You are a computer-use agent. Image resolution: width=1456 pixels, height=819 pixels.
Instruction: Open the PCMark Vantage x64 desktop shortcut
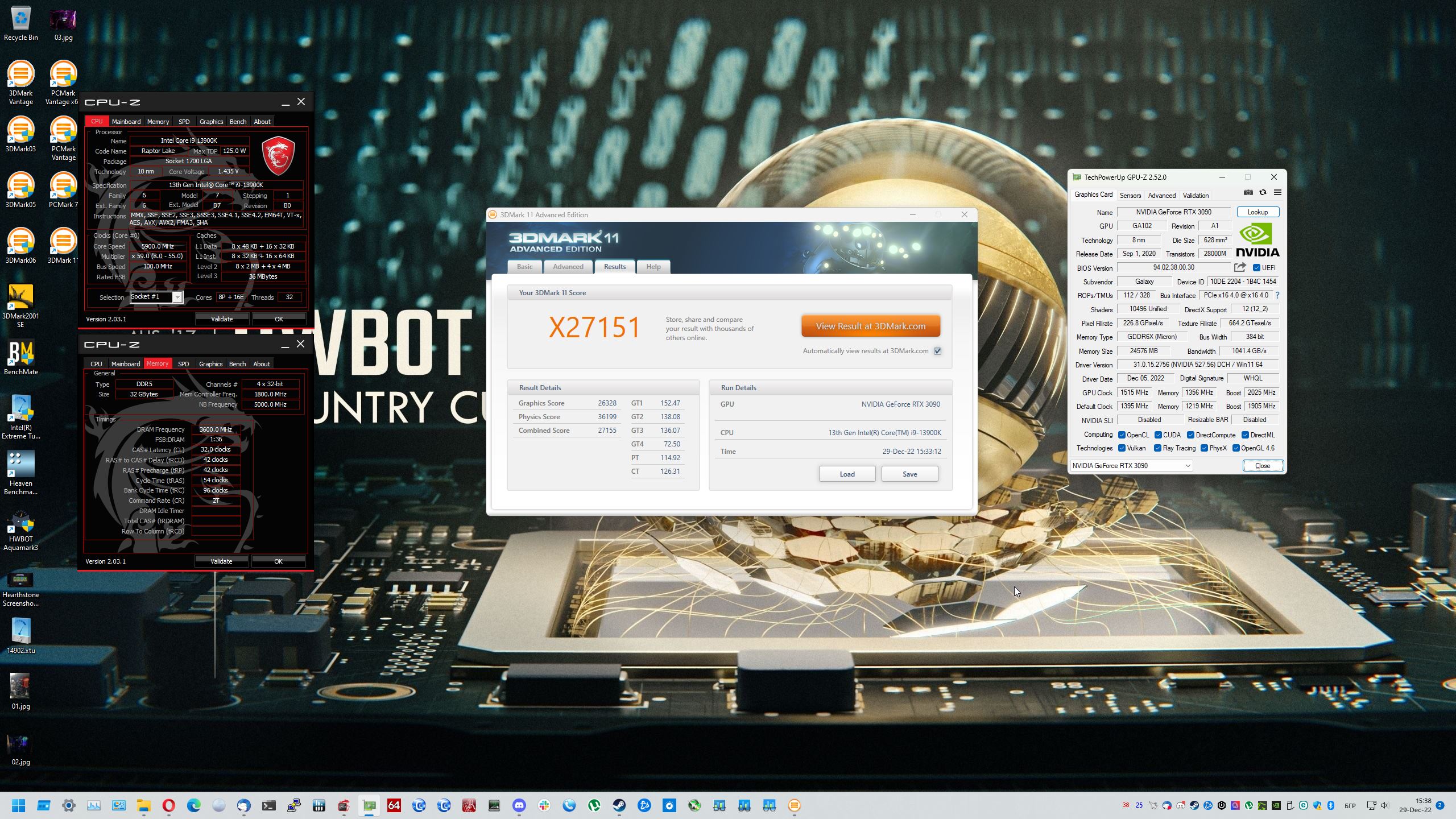click(x=63, y=83)
